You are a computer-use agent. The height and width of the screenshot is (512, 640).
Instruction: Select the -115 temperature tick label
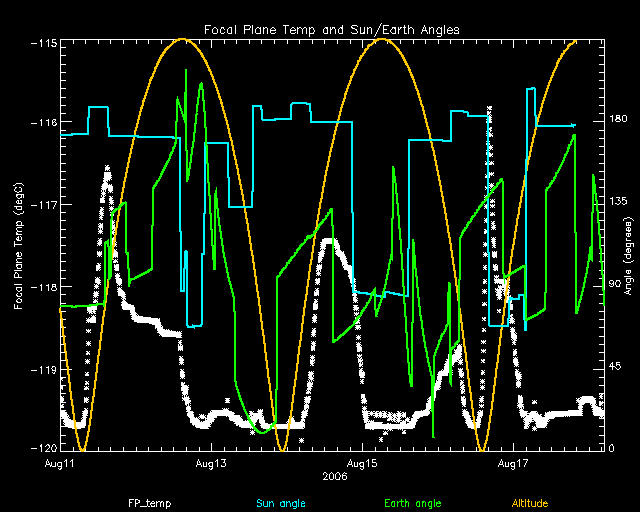tap(42, 44)
